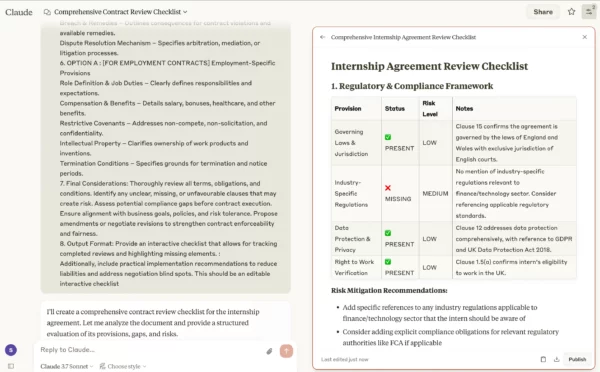
Task: Click Claude's response beginning I'll create
Action: [153, 323]
